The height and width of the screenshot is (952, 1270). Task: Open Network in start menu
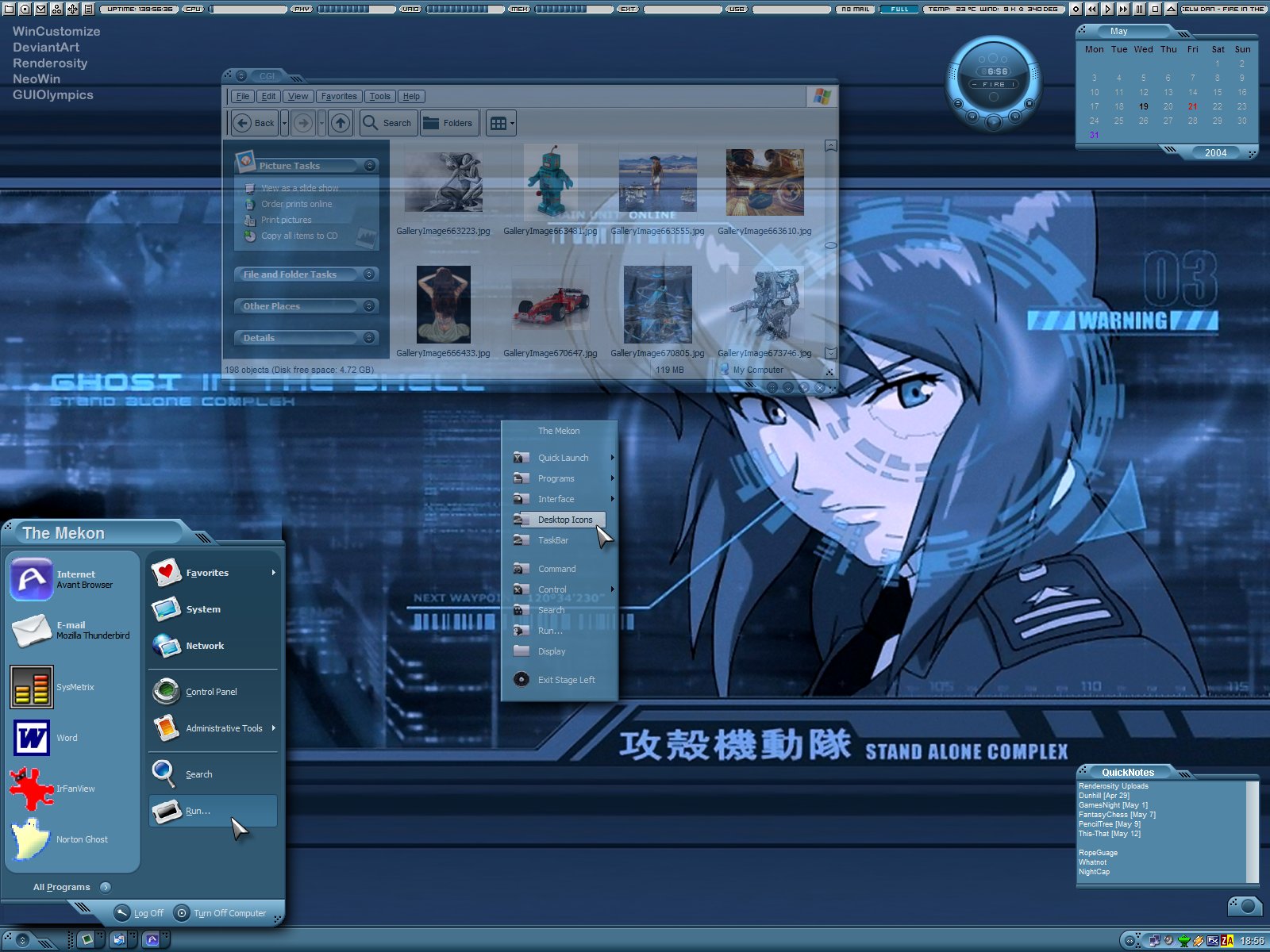[213, 646]
